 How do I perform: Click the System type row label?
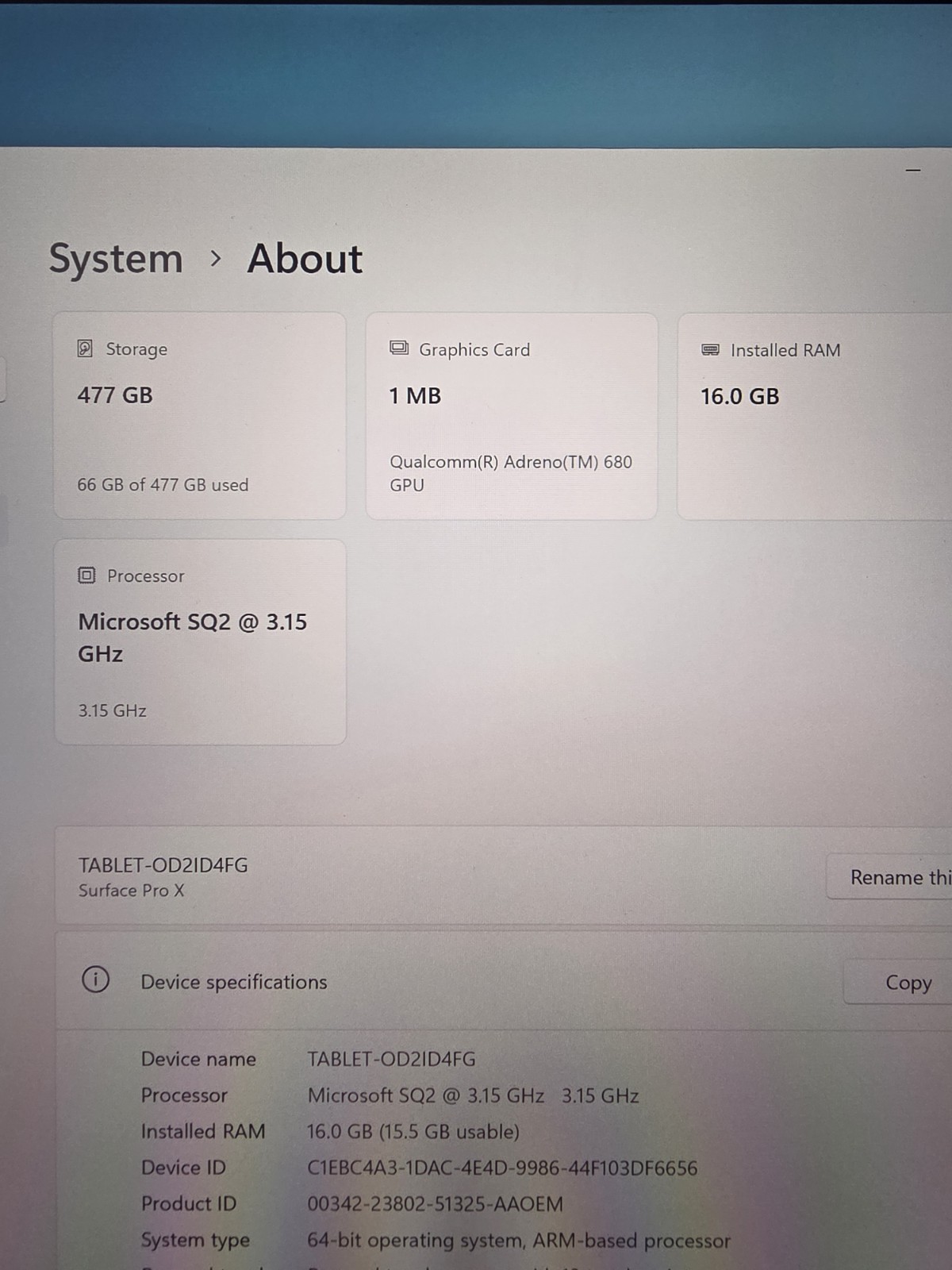195,1241
